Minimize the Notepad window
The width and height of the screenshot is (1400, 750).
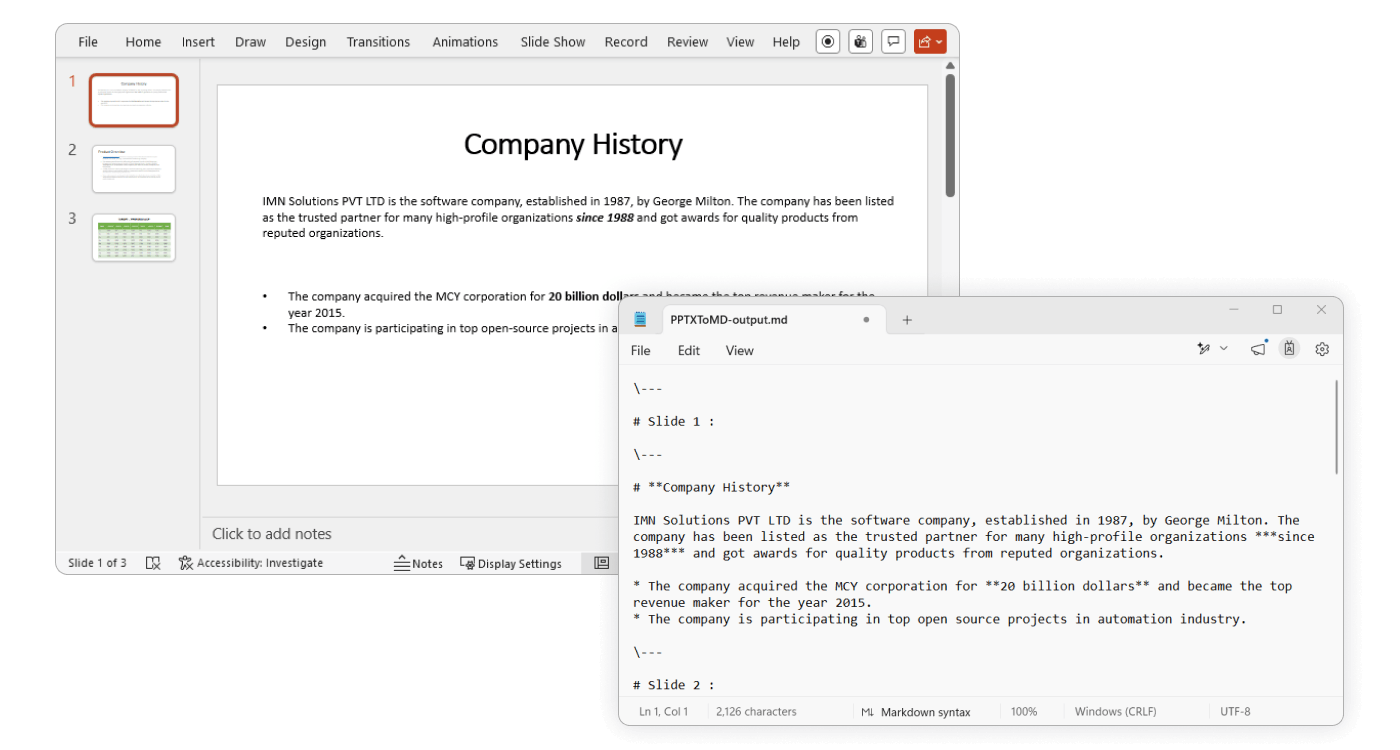tap(1233, 310)
